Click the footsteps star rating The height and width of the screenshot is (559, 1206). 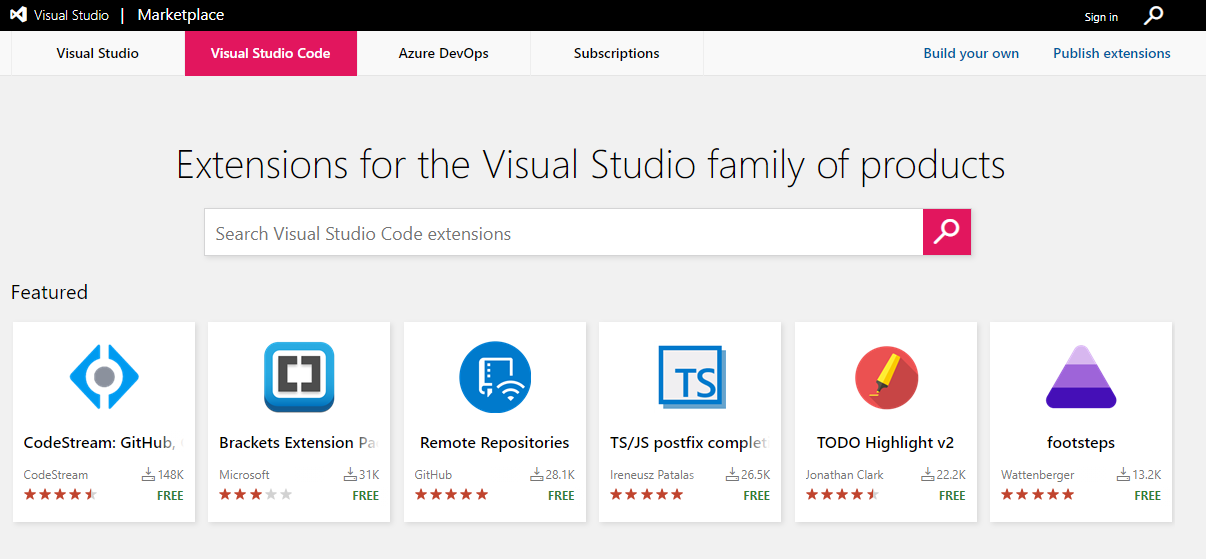1038,494
